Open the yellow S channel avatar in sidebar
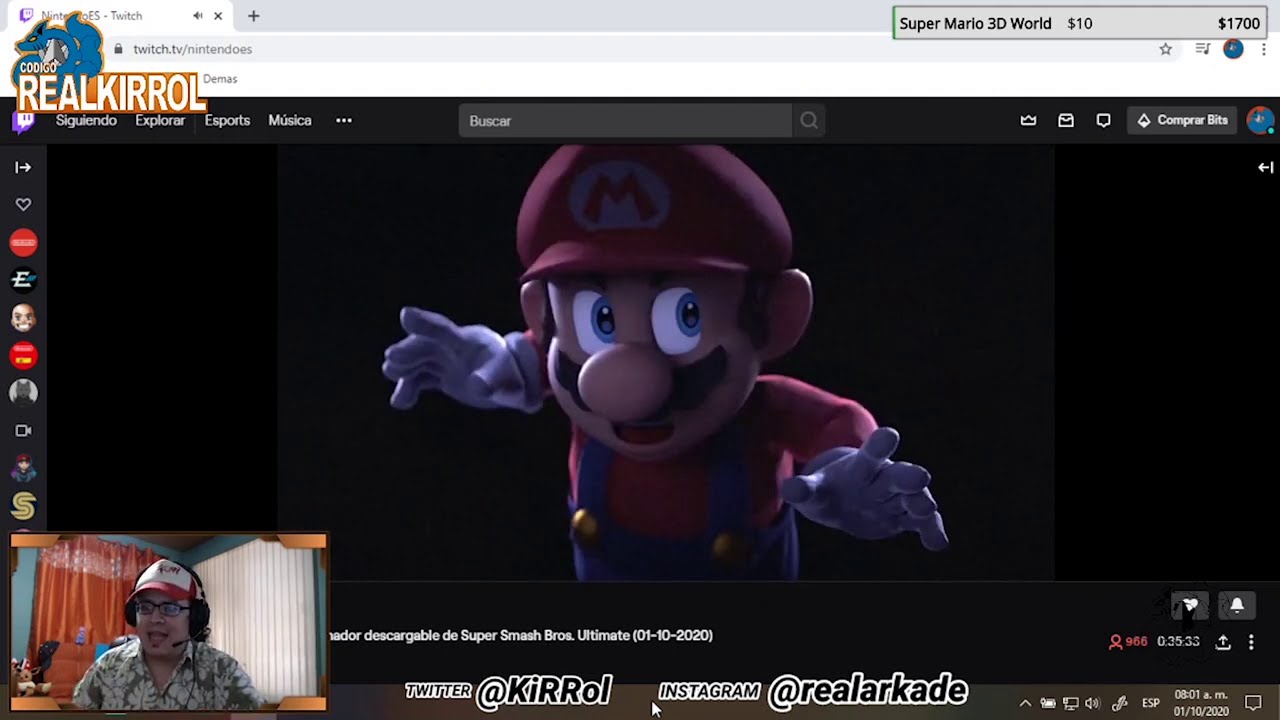 pyautogui.click(x=23, y=506)
